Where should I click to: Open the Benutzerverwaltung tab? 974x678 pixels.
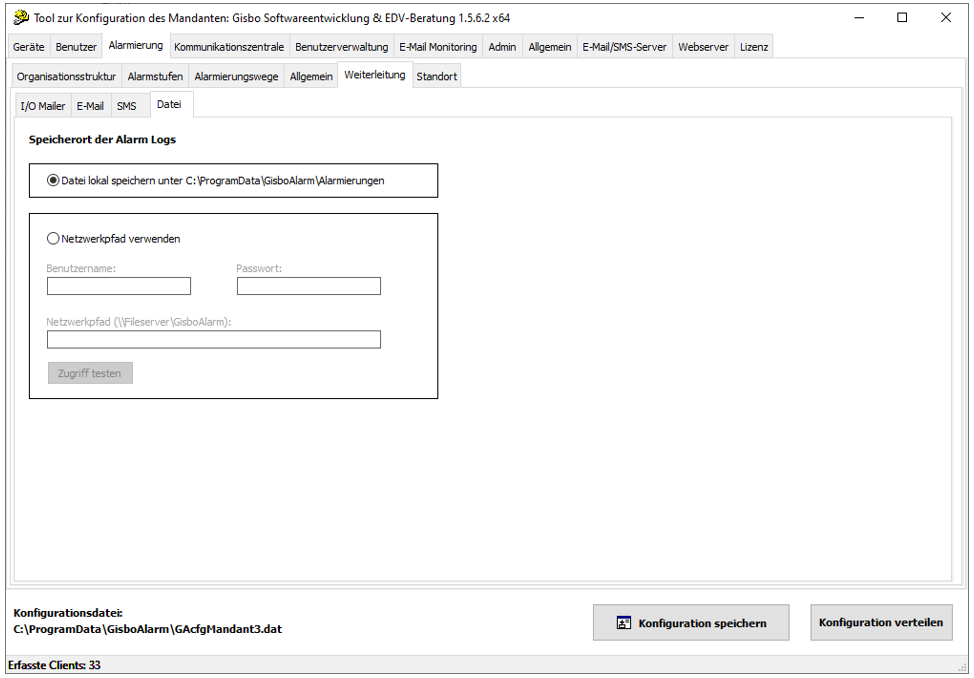(341, 47)
